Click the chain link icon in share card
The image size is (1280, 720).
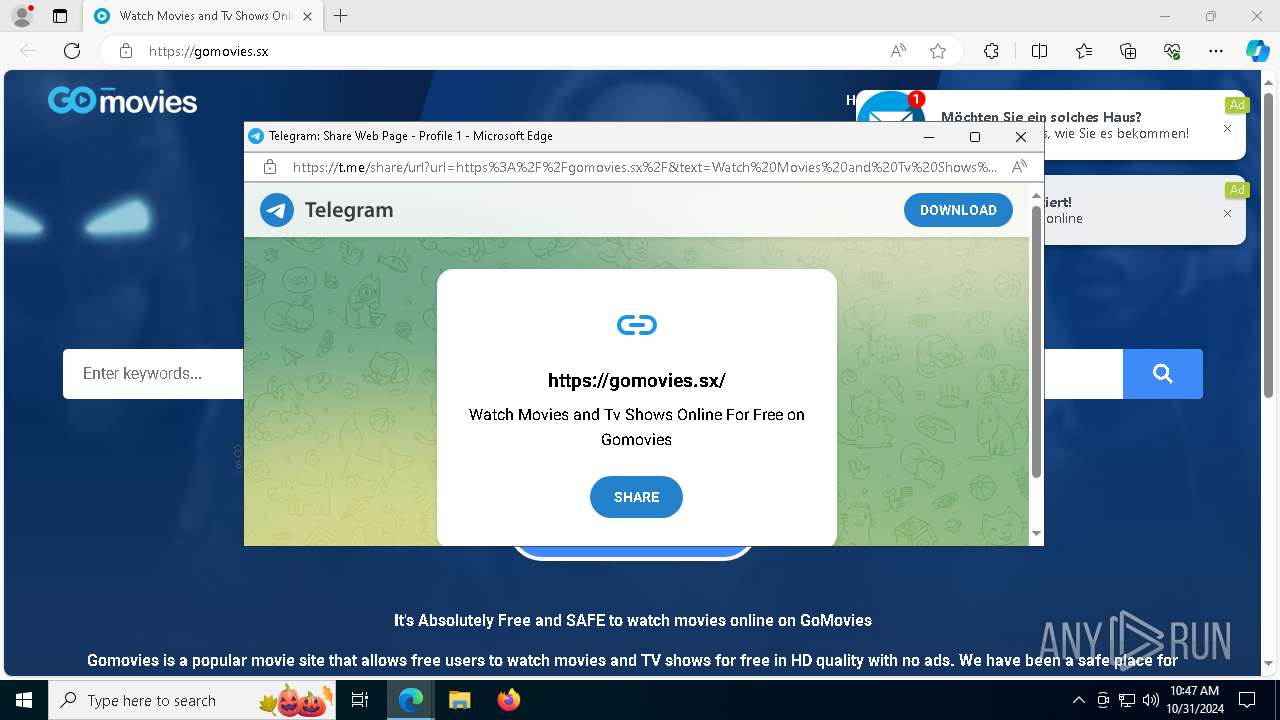[x=637, y=325]
